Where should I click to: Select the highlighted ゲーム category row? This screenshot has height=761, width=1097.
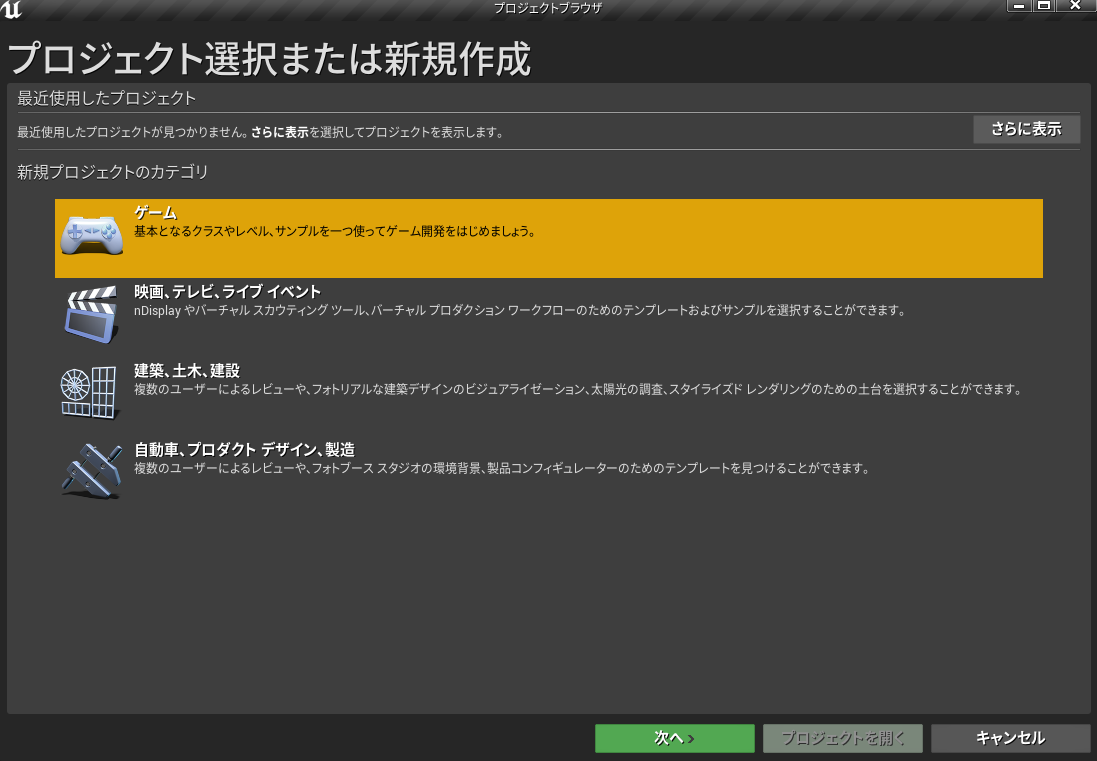pos(548,238)
